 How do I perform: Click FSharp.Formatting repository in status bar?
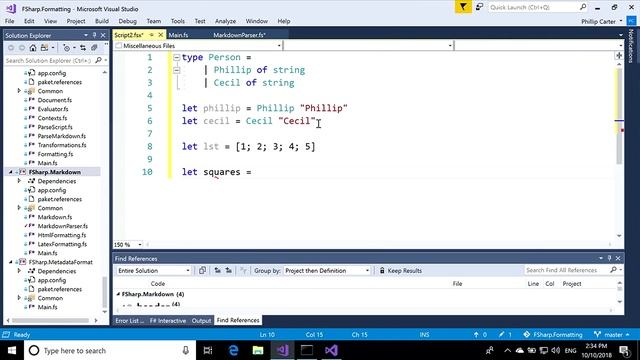click(x=553, y=334)
